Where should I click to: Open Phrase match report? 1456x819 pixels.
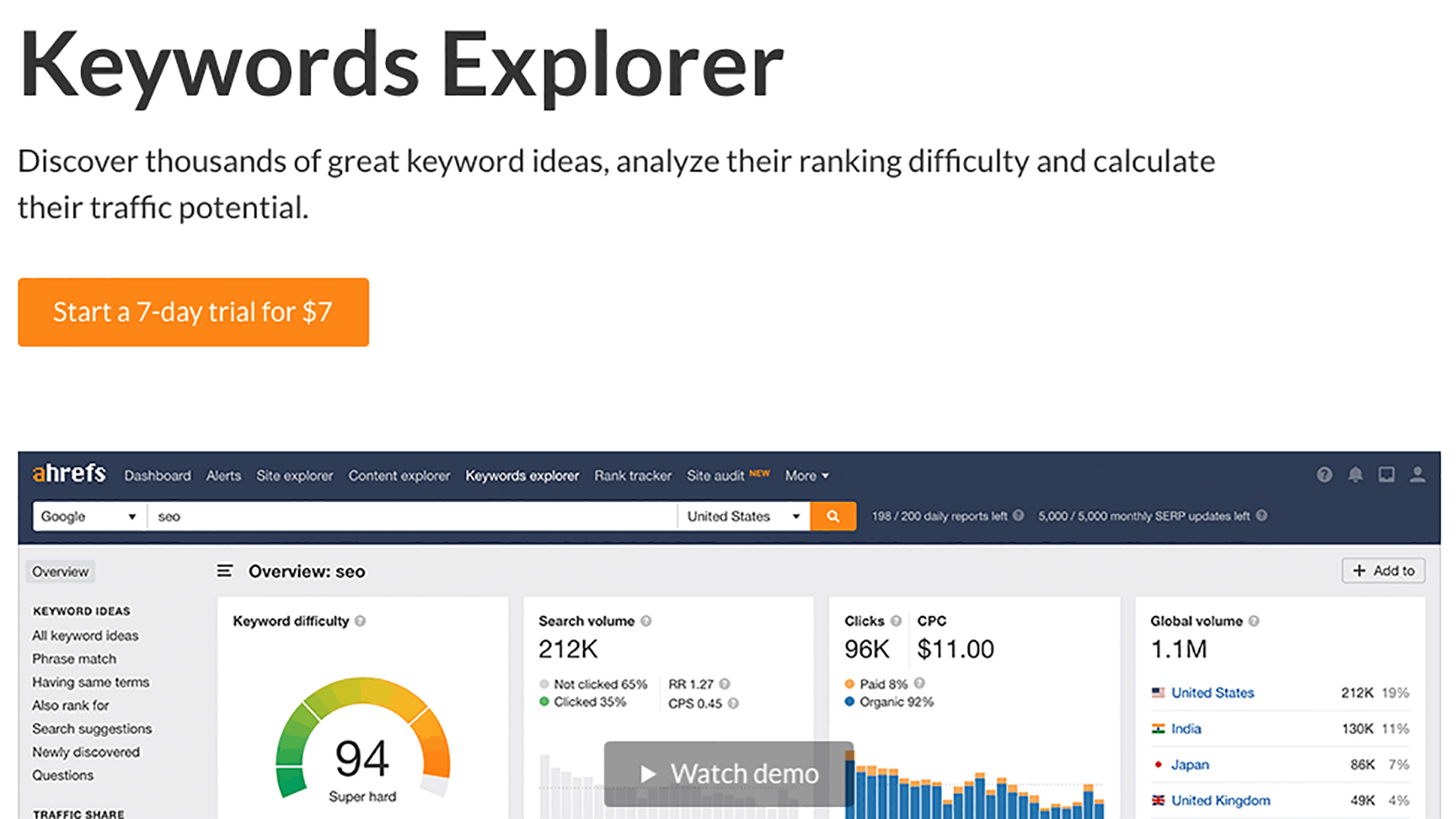74,659
